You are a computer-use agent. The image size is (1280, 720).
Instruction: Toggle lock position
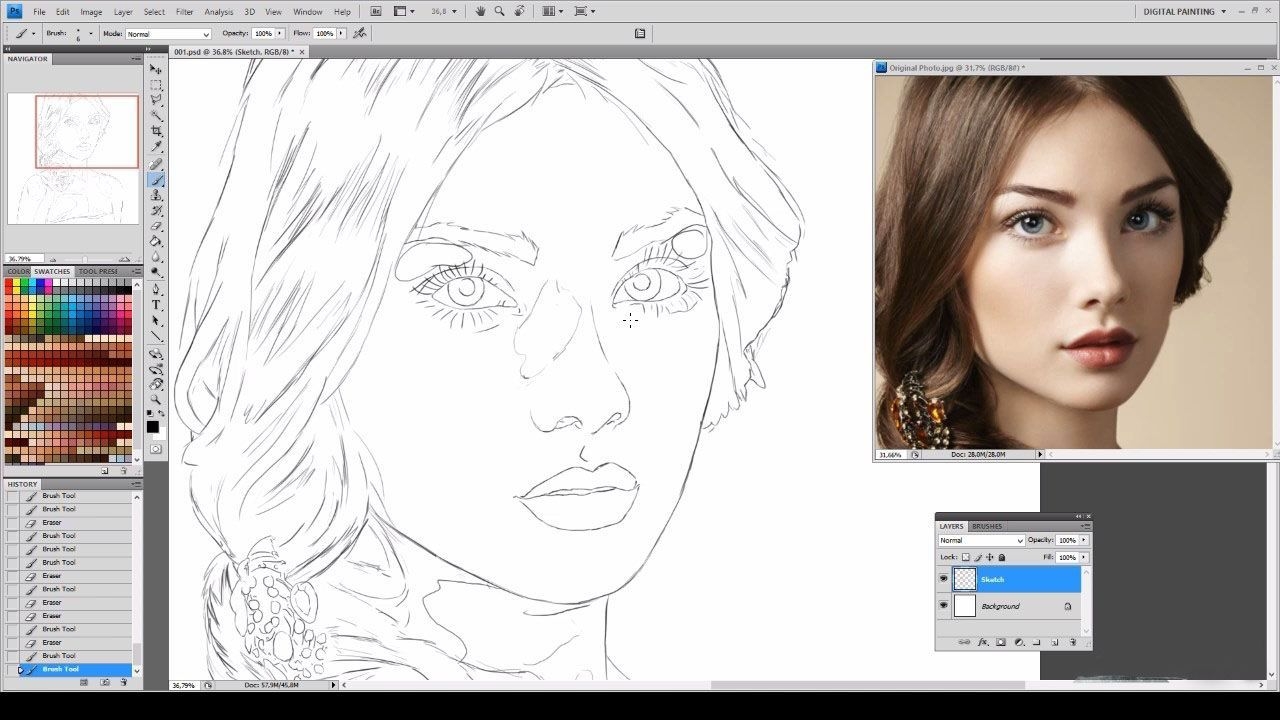(990, 557)
